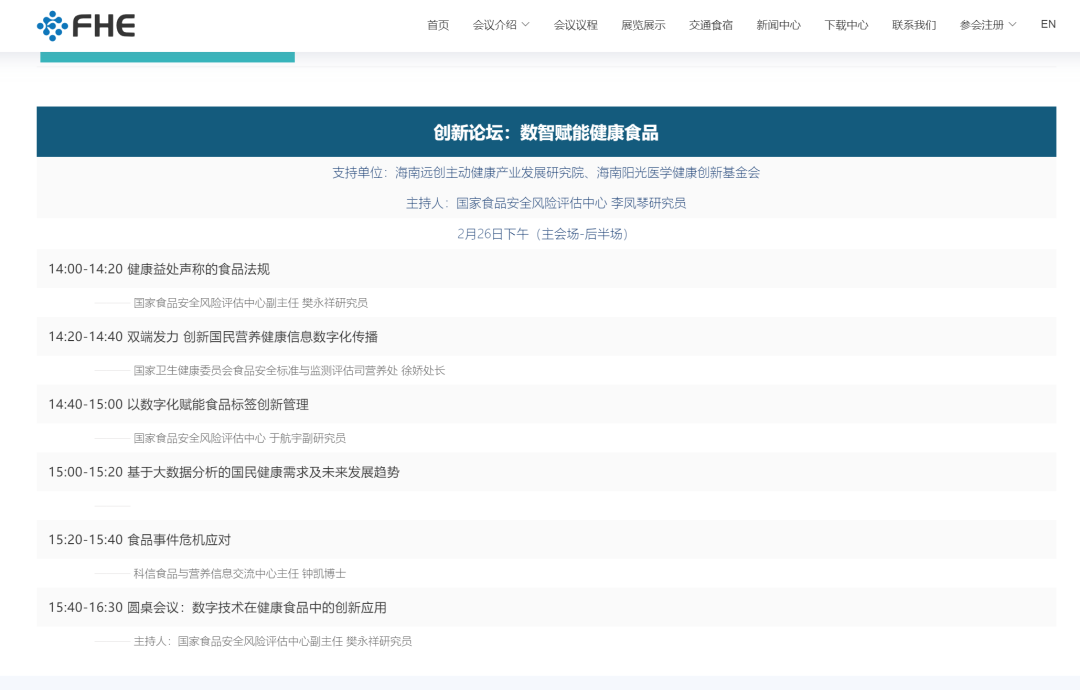This screenshot has width=1080, height=690.
Task: Expand the 会议介绍 dropdown chevron
Action: click(526, 25)
